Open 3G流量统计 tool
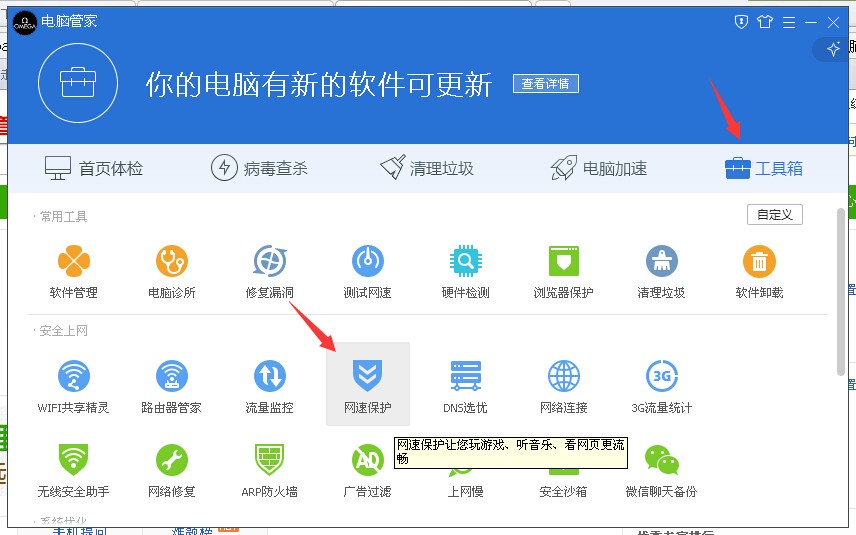856x535 pixels. [661, 387]
